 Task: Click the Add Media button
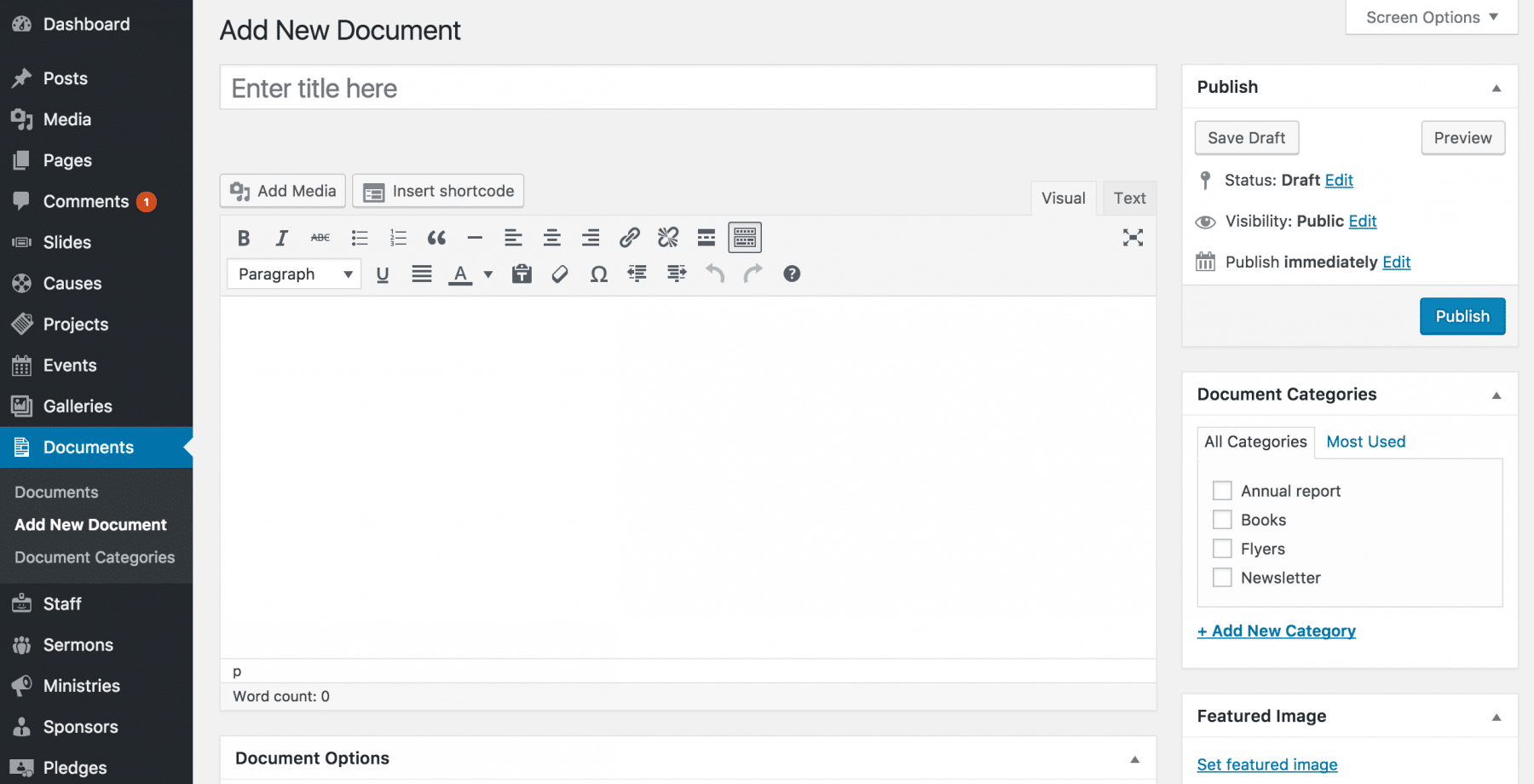coord(283,191)
